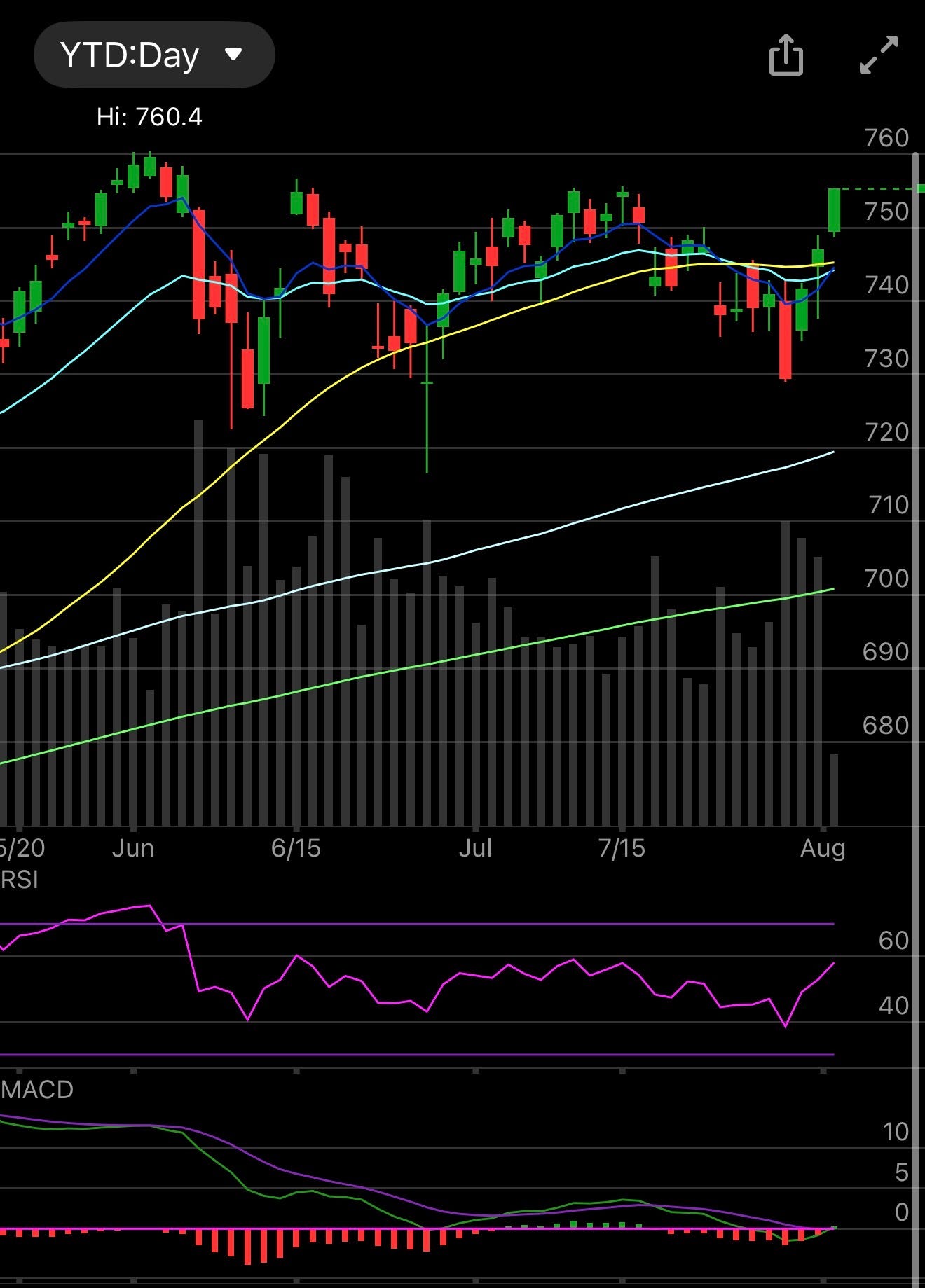Click the 720 price axis label

pos(886,432)
